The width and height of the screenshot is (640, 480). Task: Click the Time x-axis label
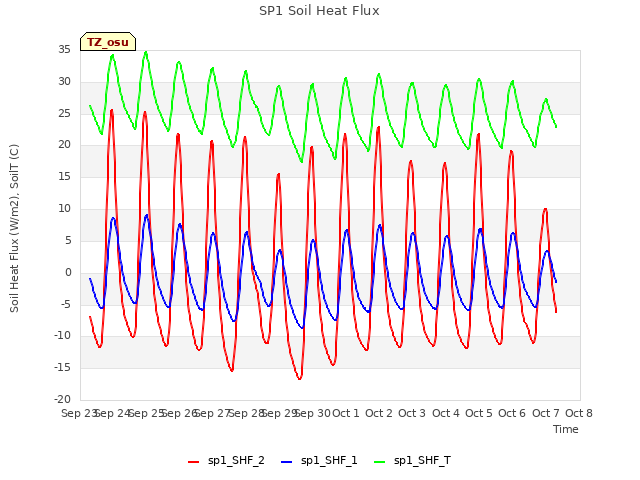coord(566,429)
